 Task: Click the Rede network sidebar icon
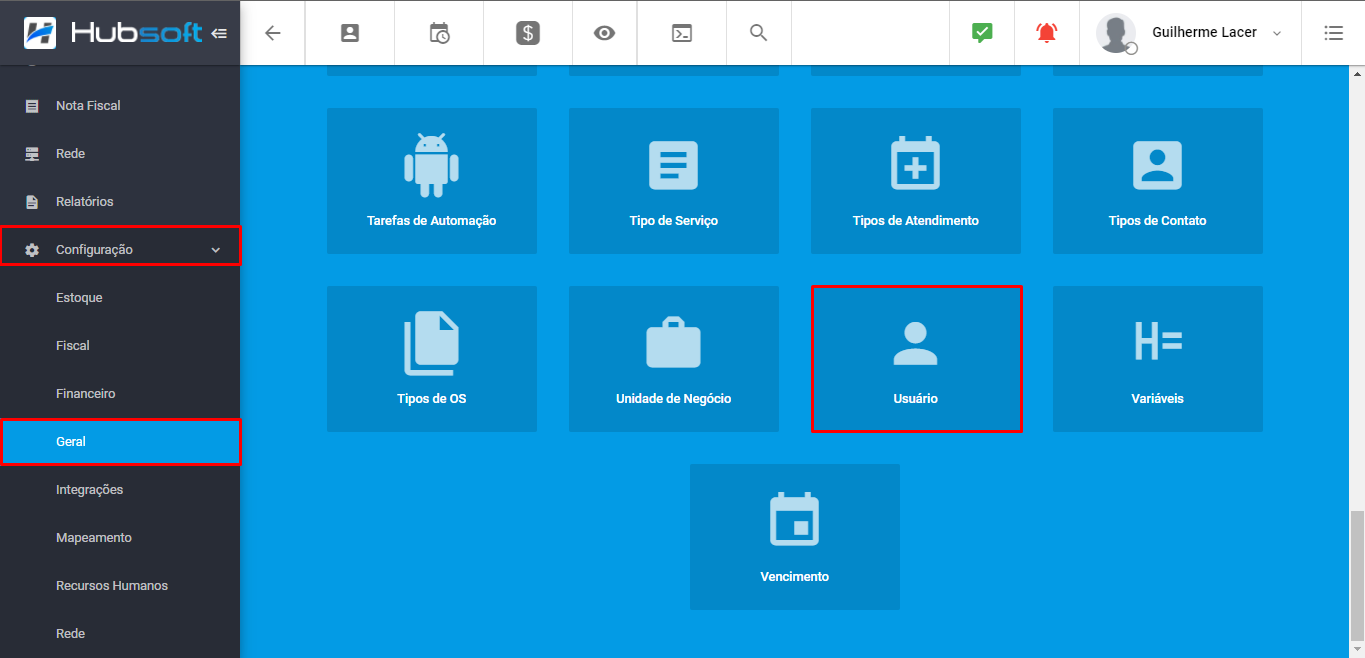point(32,154)
